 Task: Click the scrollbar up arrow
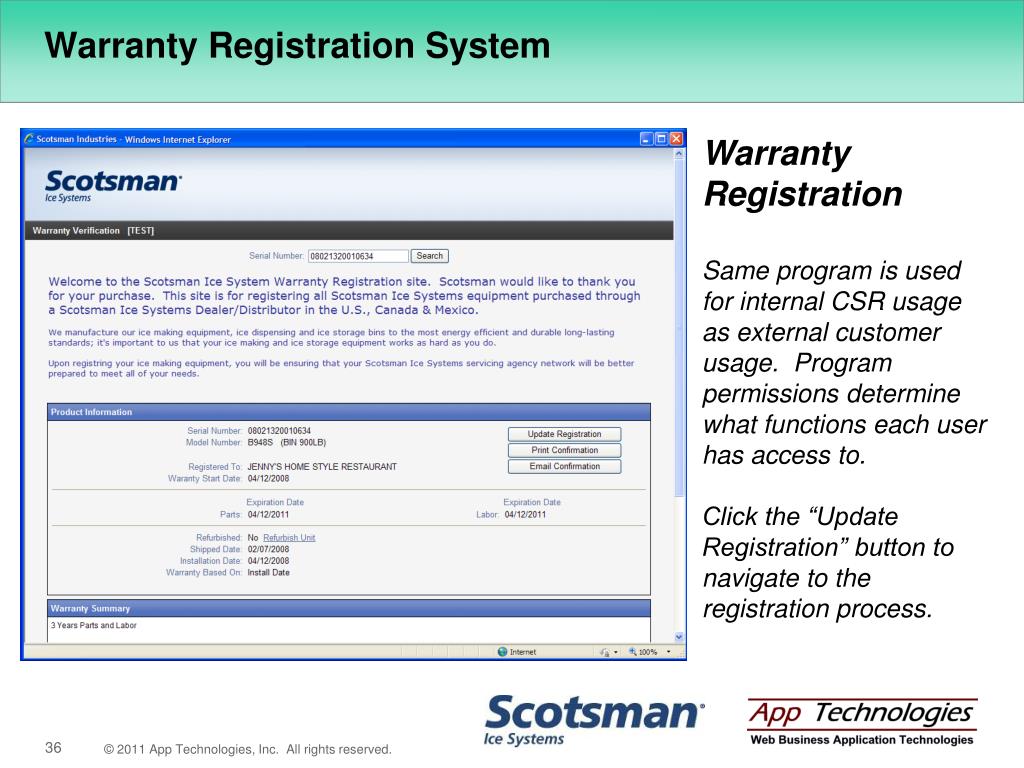(x=679, y=154)
